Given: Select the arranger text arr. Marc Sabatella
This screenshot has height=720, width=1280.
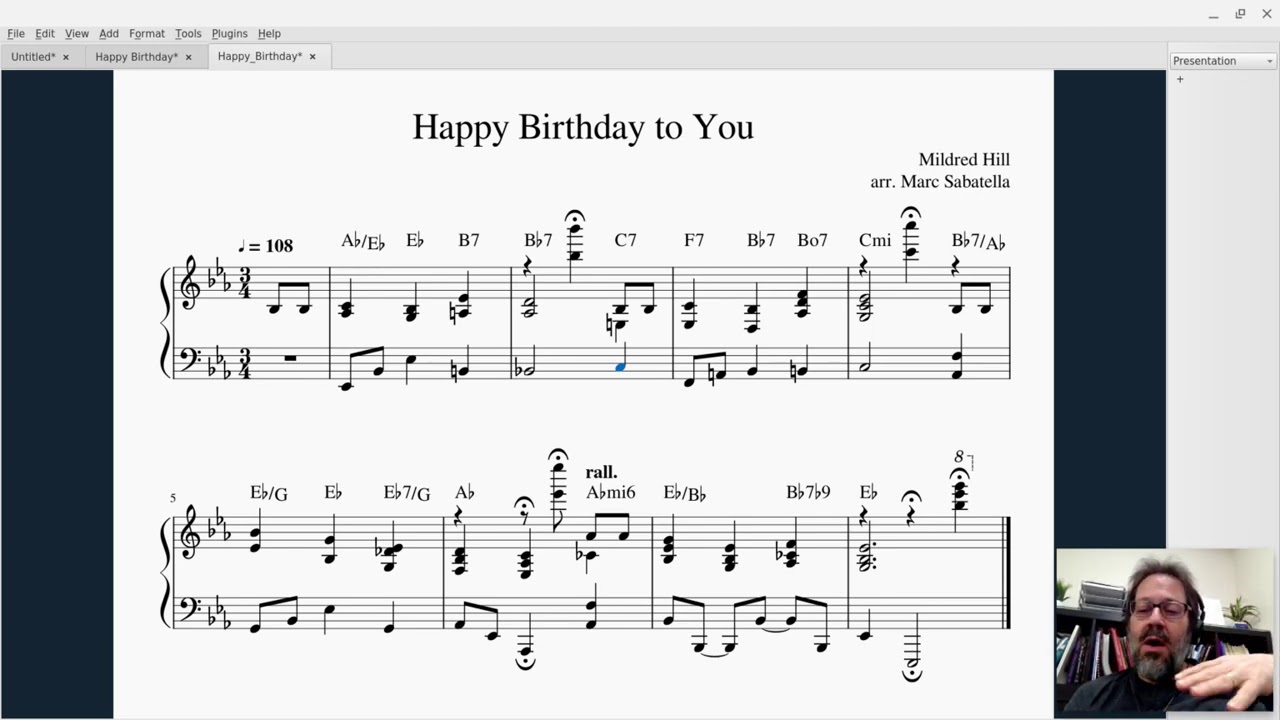Looking at the screenshot, I should point(940,182).
